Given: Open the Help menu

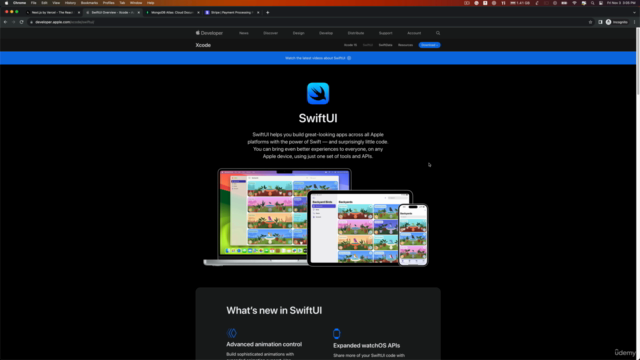Looking at the screenshot, I should [151, 3].
